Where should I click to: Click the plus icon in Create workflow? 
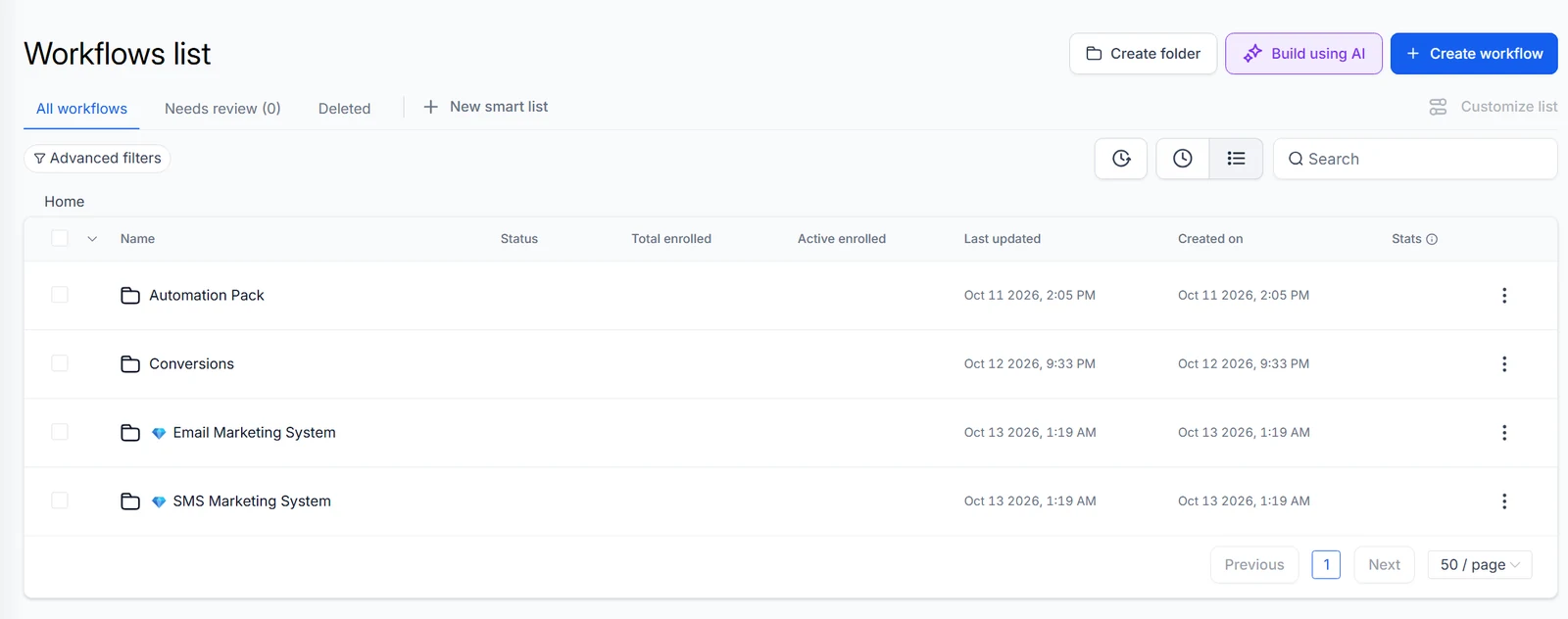tap(1413, 54)
